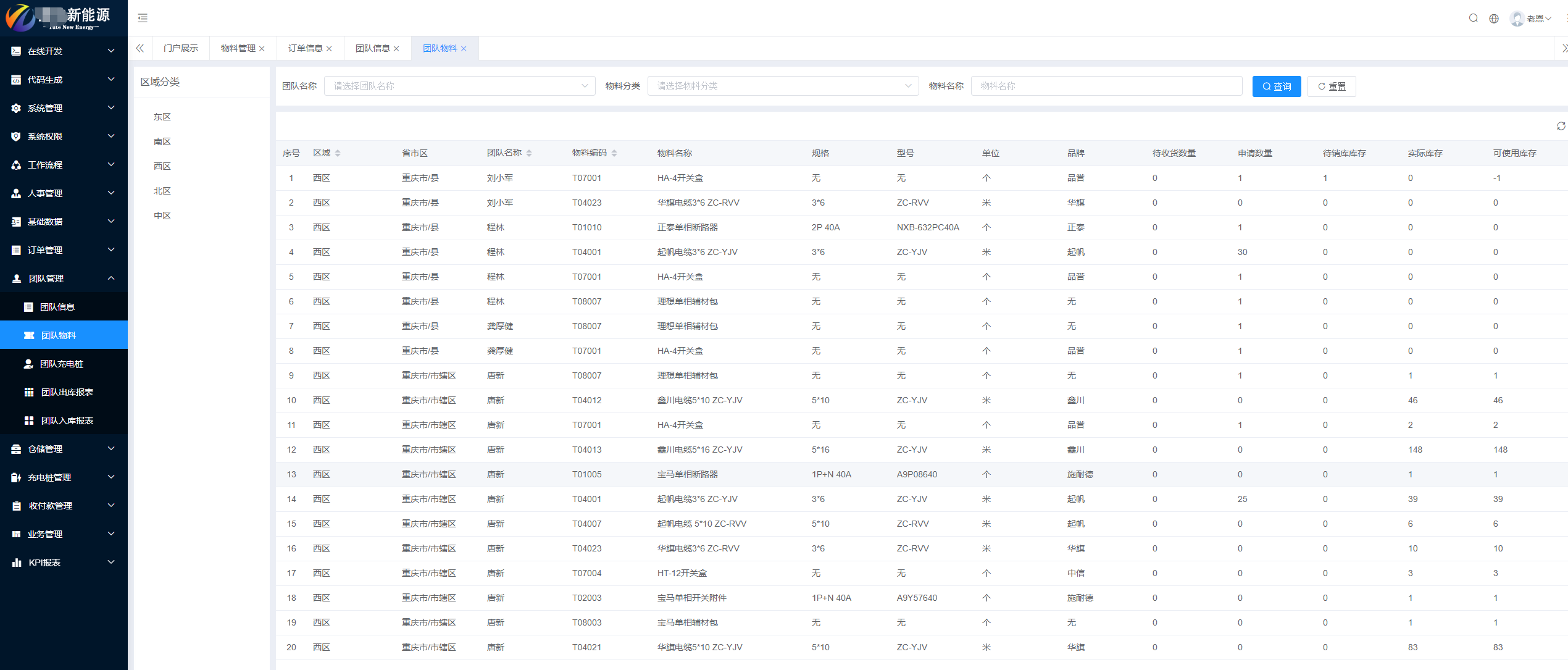Click the T04021 material code cell
The height and width of the screenshot is (670, 1568).
pyautogui.click(x=586, y=647)
